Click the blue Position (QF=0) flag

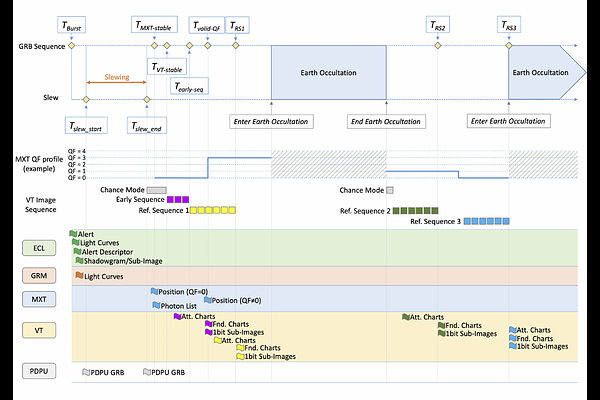154,291
